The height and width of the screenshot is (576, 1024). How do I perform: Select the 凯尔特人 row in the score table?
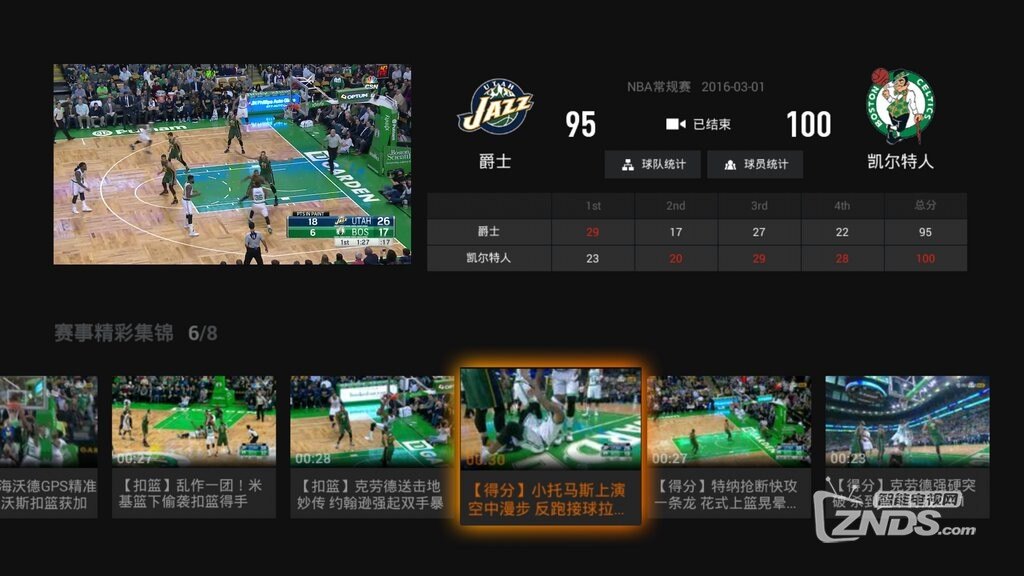pyautogui.click(x=487, y=258)
